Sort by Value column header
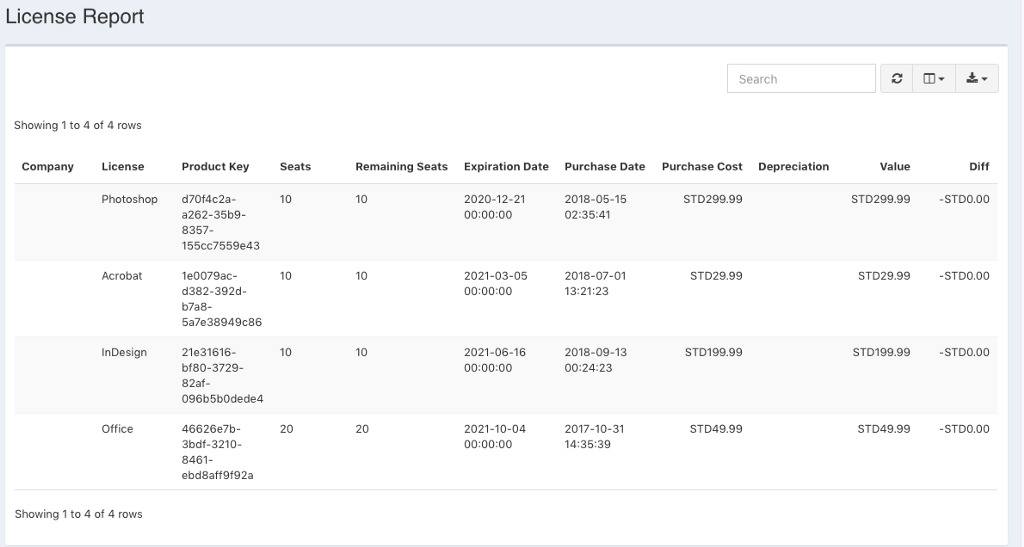 tap(894, 167)
